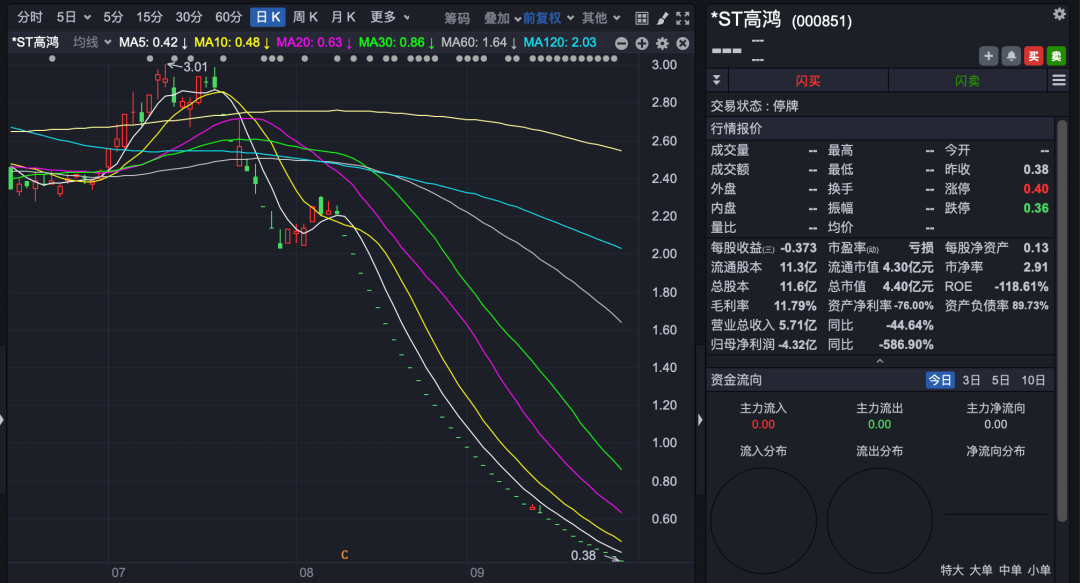Set a price alert with bell icon
This screenshot has height=583, width=1080.
[1011, 56]
